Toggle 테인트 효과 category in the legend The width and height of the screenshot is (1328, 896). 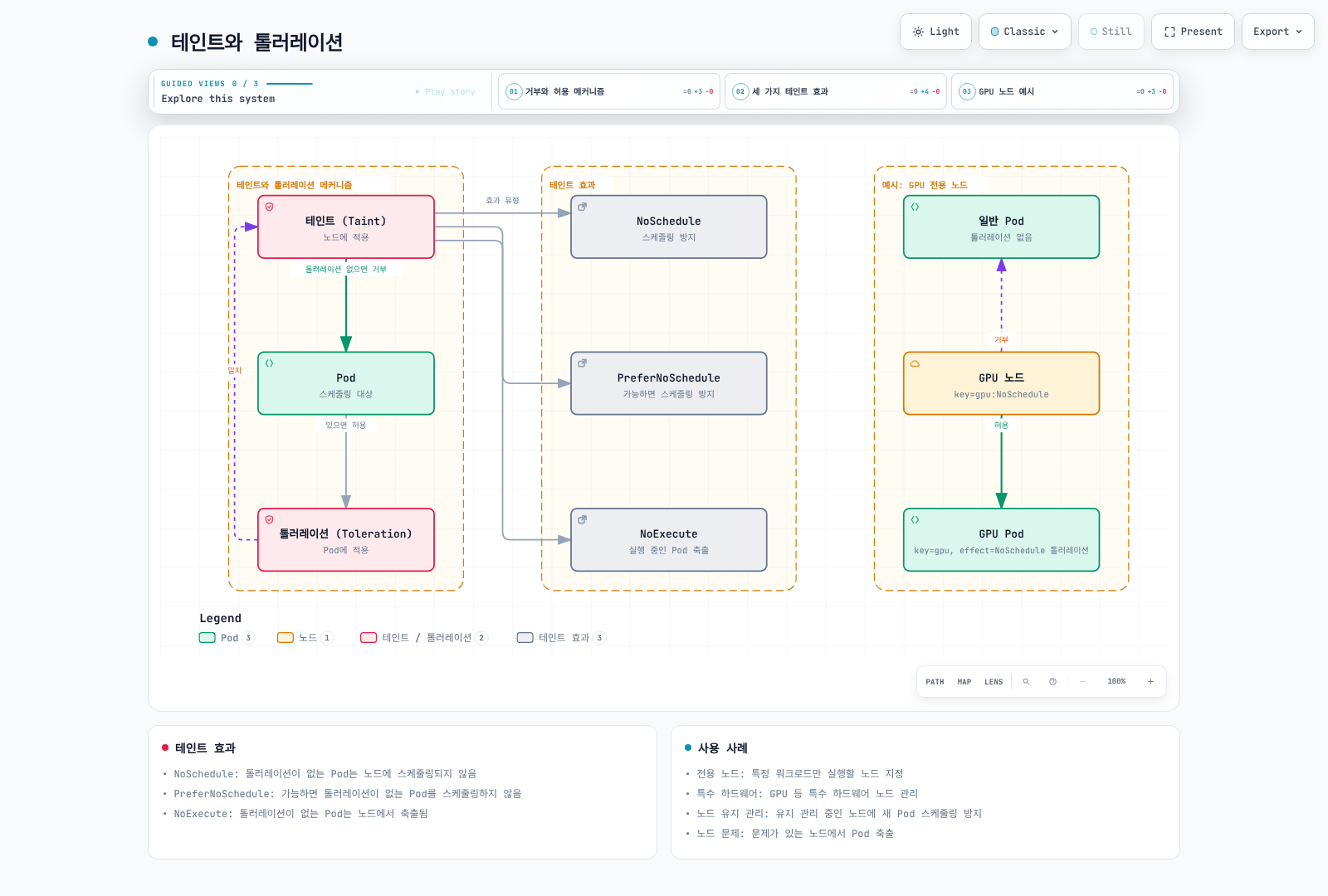tap(561, 638)
